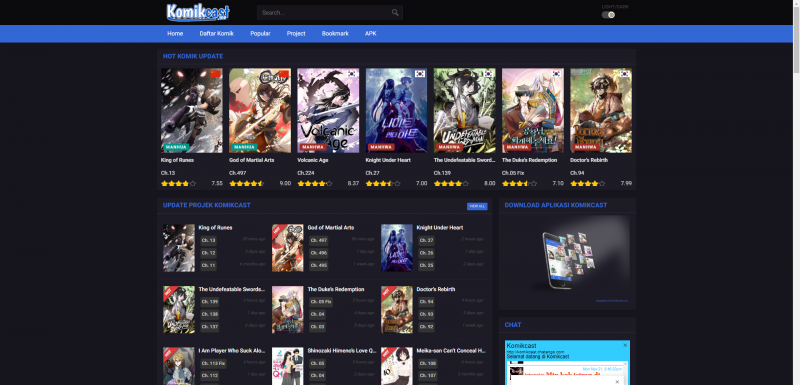This screenshot has width=800, height=385.
Task: Click God of Martial Arts project thumbnail
Action: 288,248
